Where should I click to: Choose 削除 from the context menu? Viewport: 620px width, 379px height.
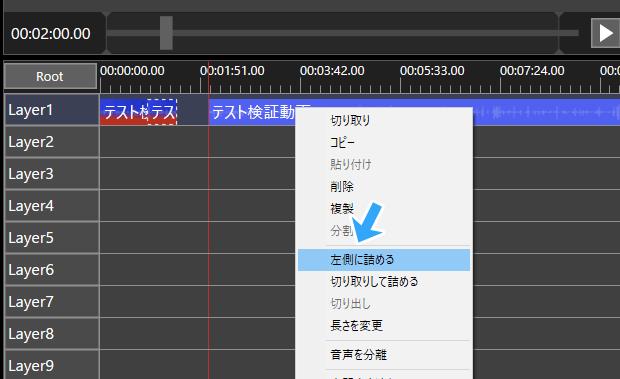pos(384,187)
